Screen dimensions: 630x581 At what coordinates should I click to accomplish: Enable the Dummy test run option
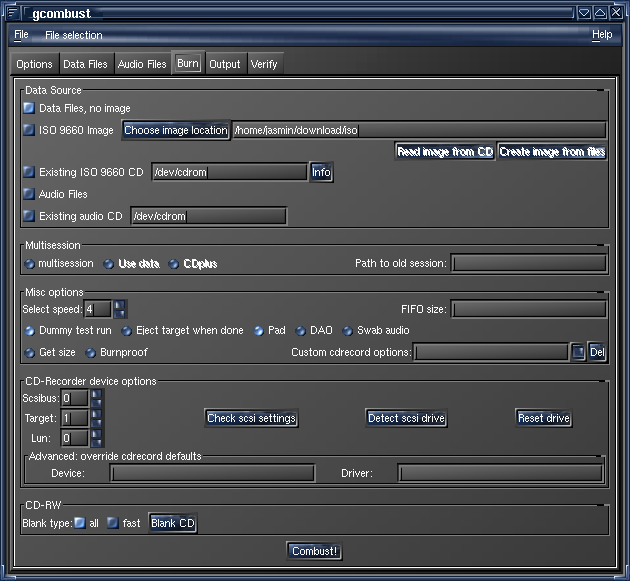(x=29, y=330)
